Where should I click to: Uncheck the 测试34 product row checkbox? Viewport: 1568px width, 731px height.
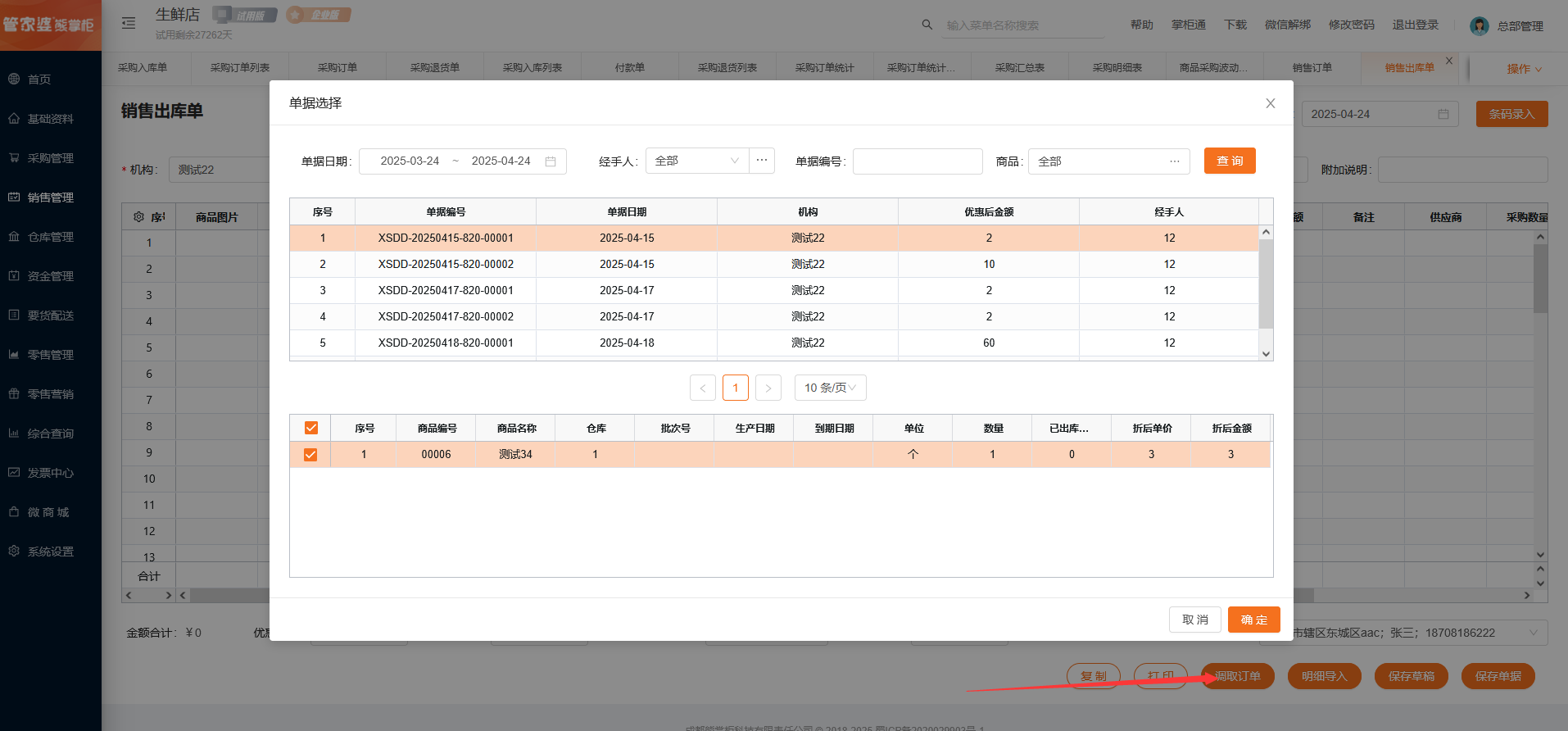point(310,454)
